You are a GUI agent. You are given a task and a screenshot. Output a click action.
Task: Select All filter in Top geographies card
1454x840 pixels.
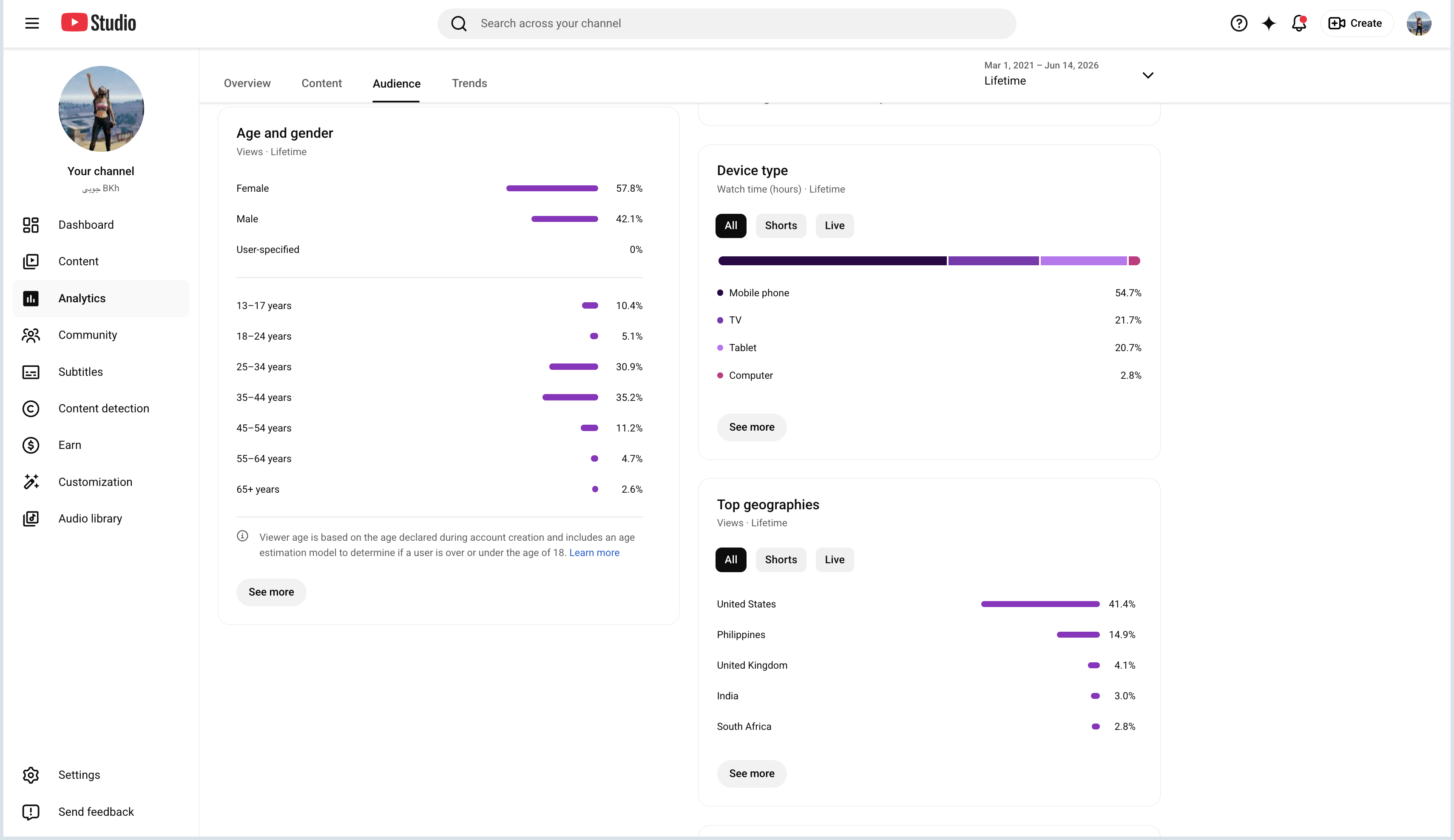click(x=730, y=559)
